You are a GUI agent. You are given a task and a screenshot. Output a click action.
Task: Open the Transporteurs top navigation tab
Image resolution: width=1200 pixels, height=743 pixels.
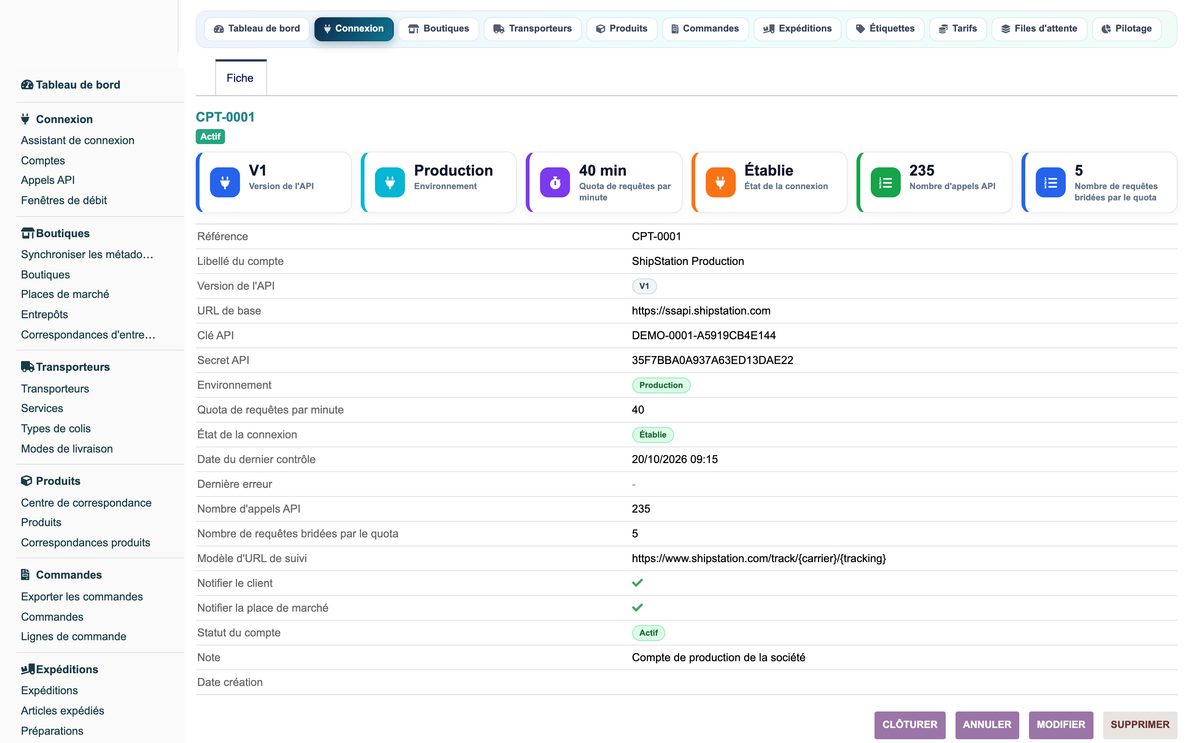(x=533, y=29)
